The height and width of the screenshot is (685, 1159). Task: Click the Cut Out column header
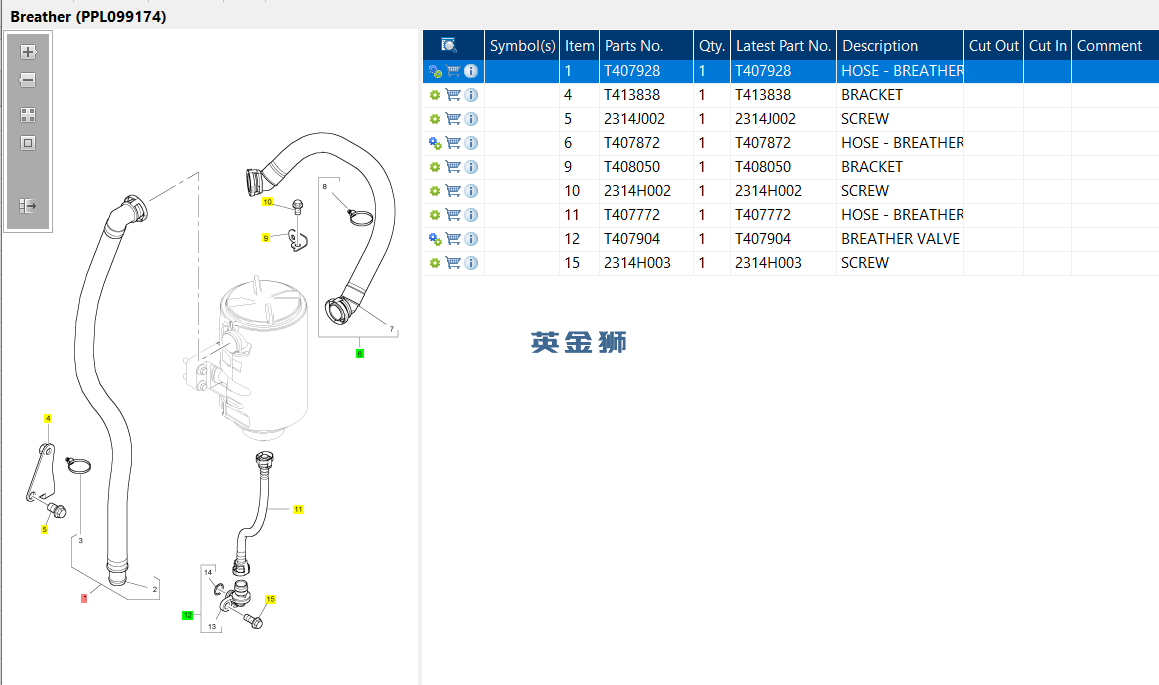(x=993, y=46)
